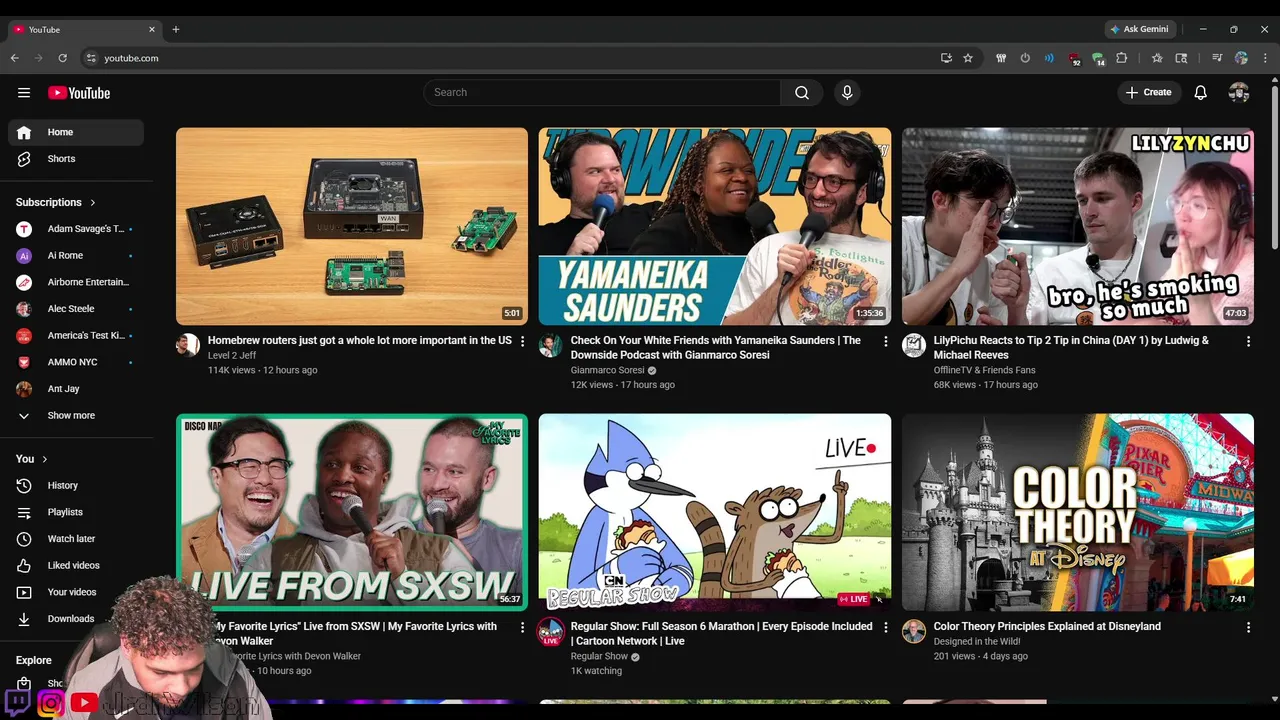The height and width of the screenshot is (720, 1280).
Task: Click Level 2 Jeff channel avatar
Action: pyautogui.click(x=188, y=346)
